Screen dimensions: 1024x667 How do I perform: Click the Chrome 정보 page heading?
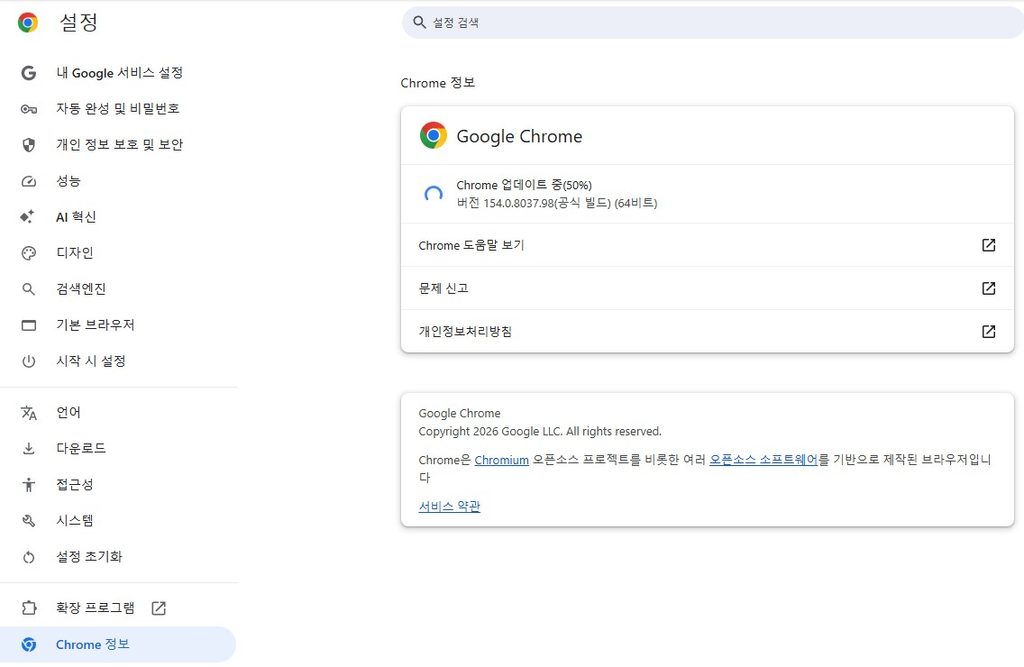point(438,83)
